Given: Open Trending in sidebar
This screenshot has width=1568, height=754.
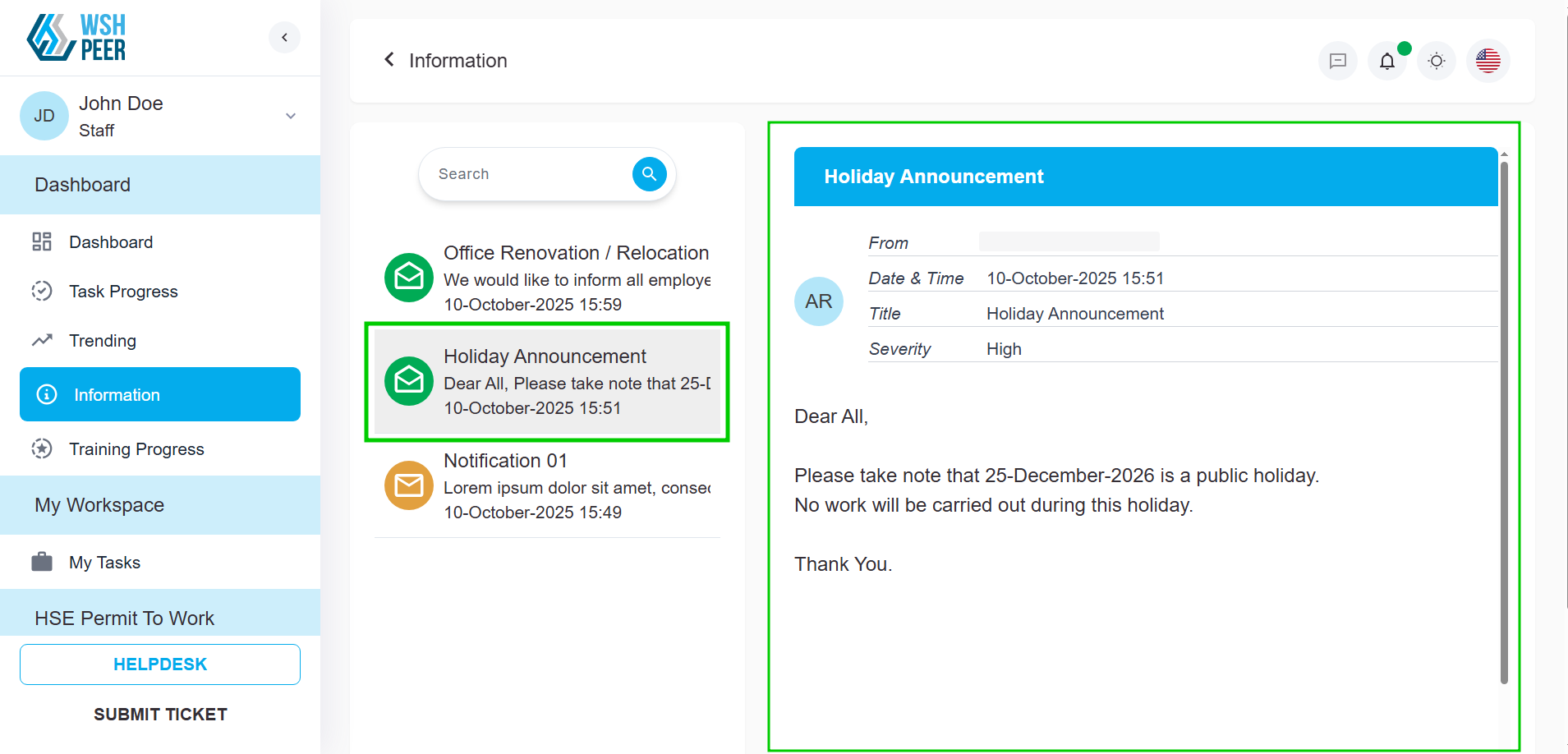Looking at the screenshot, I should (103, 341).
